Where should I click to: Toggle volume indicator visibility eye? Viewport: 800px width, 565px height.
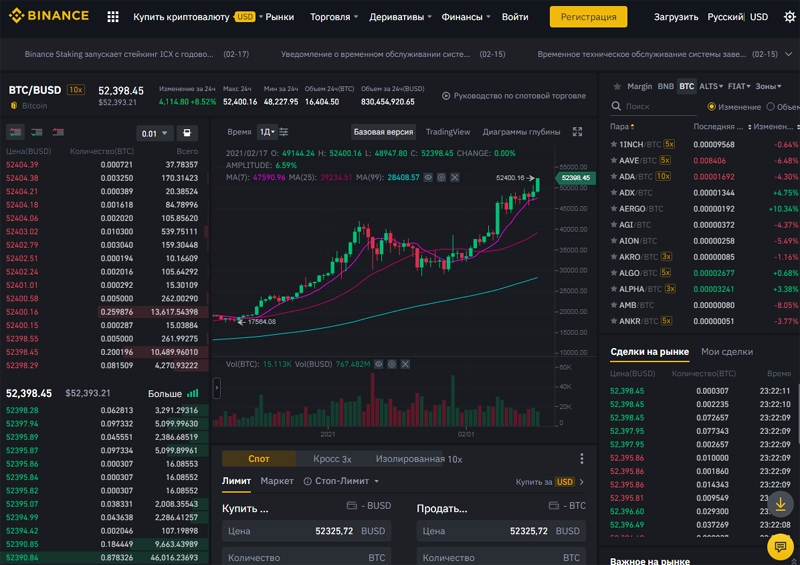379,364
